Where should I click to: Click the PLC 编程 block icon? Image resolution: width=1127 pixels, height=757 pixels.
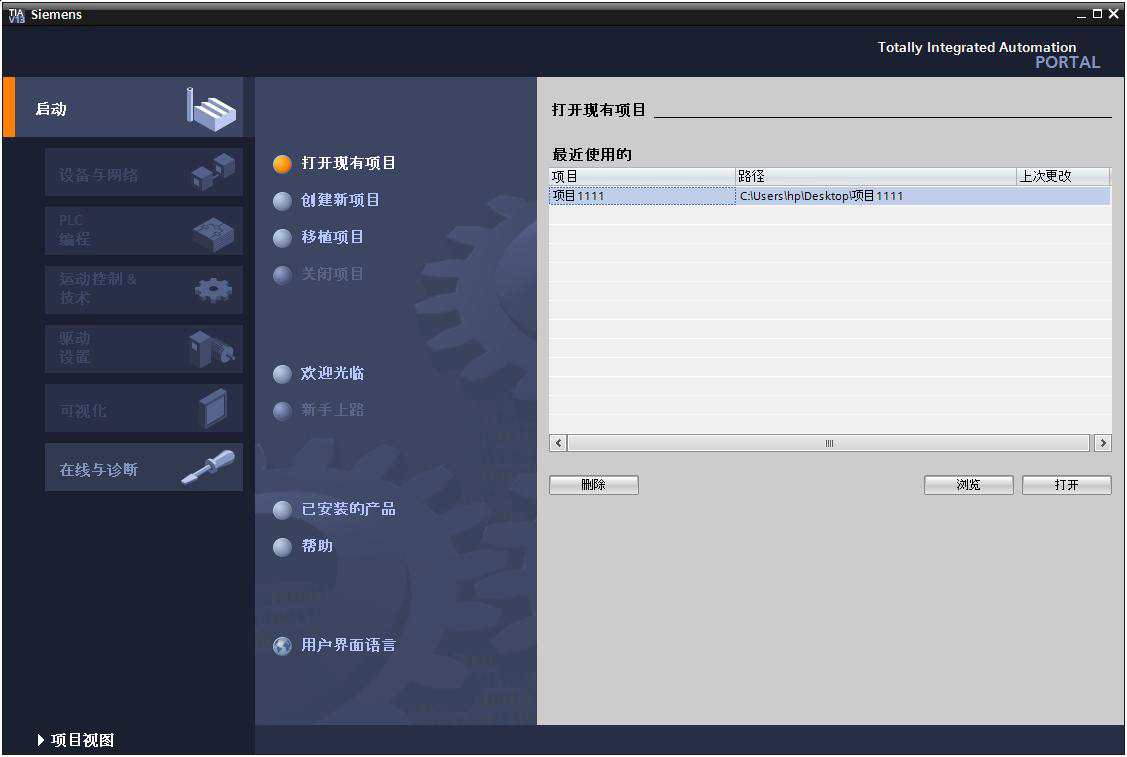(x=213, y=234)
